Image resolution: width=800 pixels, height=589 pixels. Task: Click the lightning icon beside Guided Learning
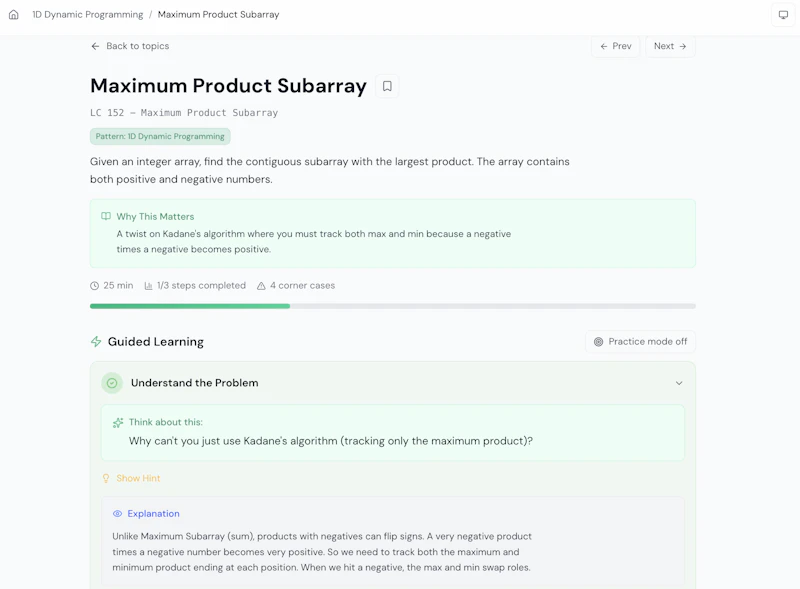click(x=96, y=341)
